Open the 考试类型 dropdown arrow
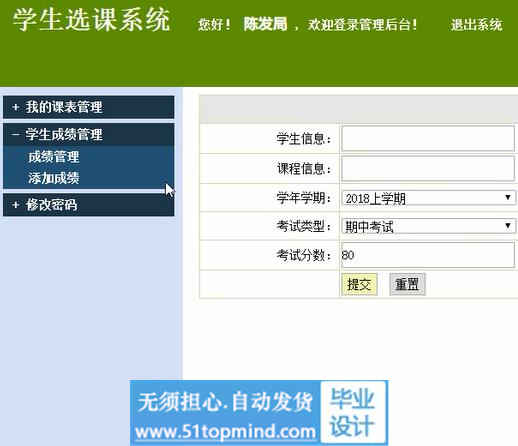 coord(508,226)
